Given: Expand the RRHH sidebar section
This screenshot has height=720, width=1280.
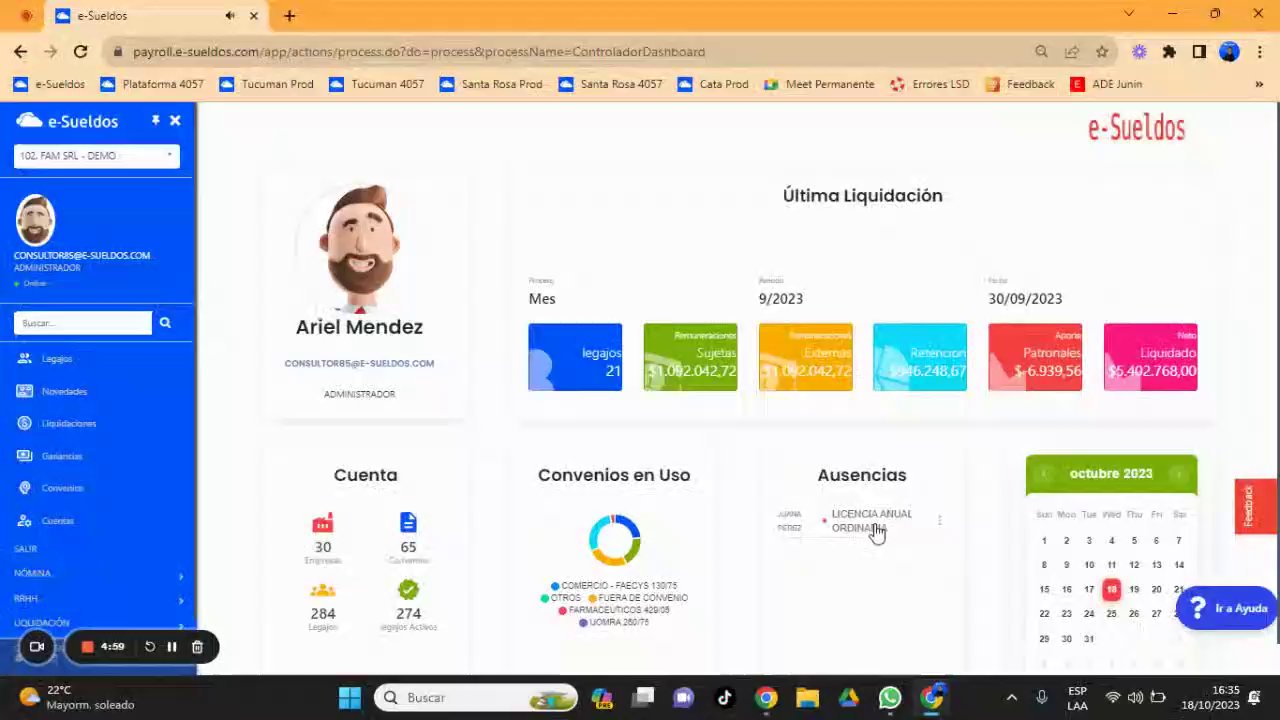Looking at the screenshot, I should pyautogui.click(x=98, y=599).
